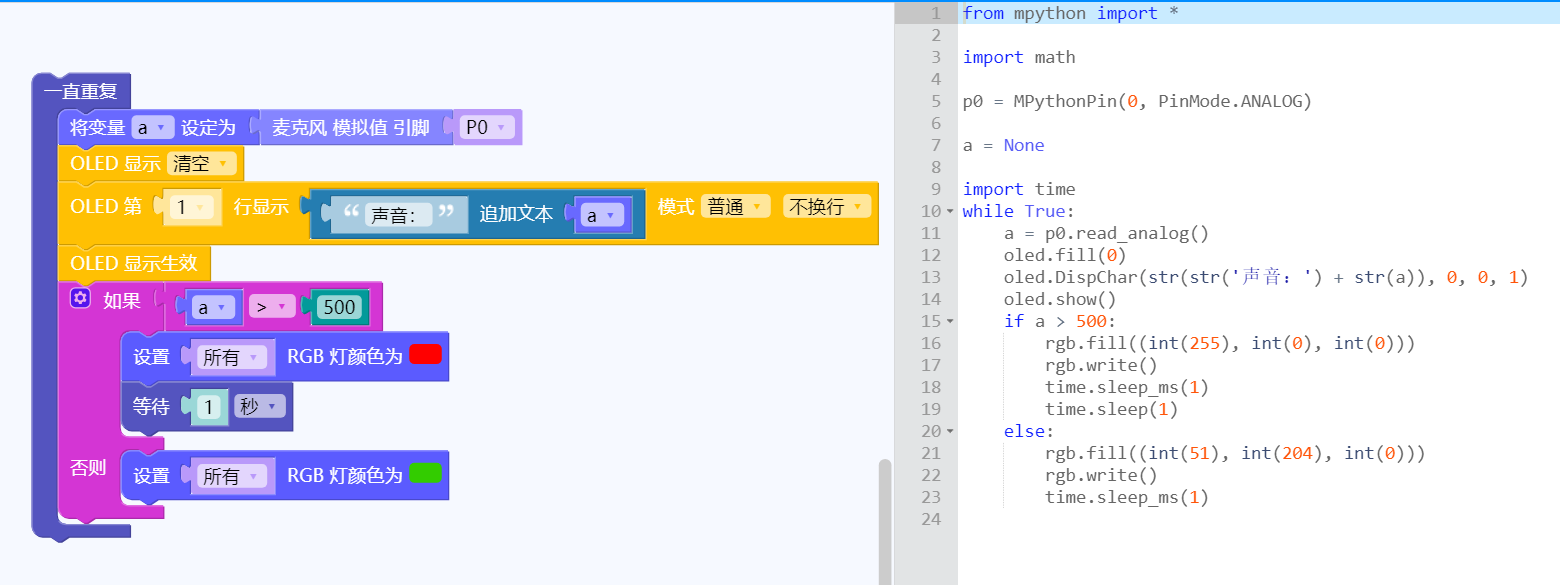This screenshot has height=585, width=1560.
Task: Collapse the if statement fold at line 15
Action: coord(950,321)
